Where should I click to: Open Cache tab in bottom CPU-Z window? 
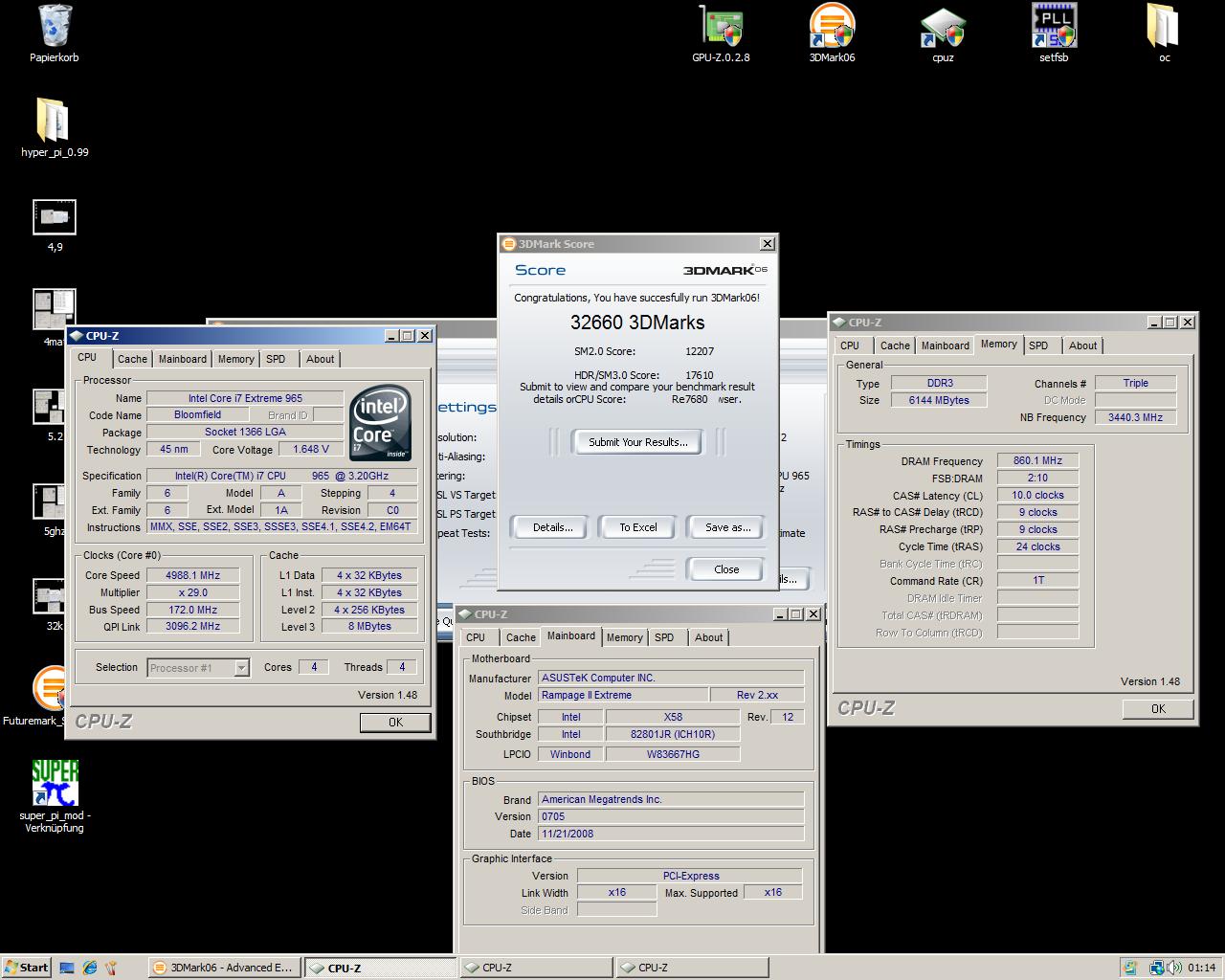click(521, 637)
